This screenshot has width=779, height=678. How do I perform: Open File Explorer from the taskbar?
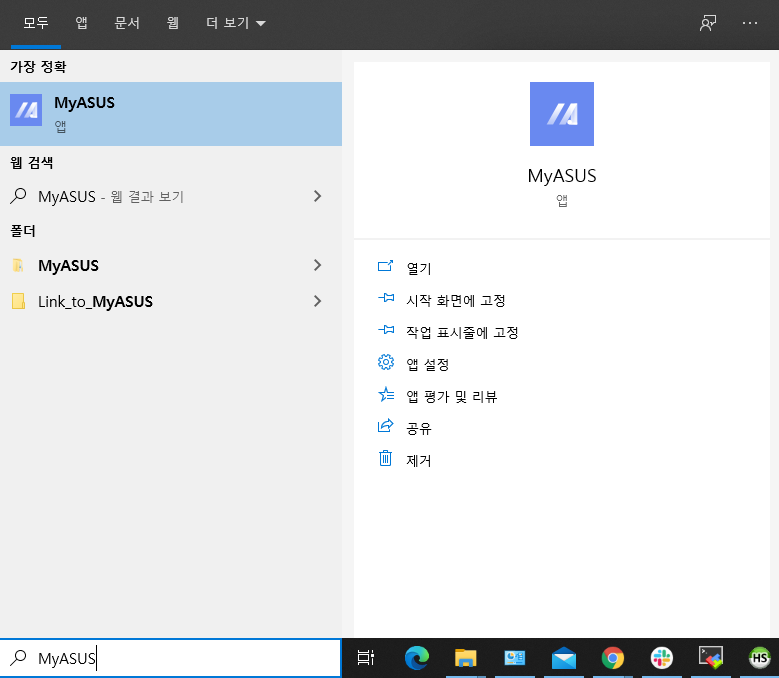[x=466, y=658]
